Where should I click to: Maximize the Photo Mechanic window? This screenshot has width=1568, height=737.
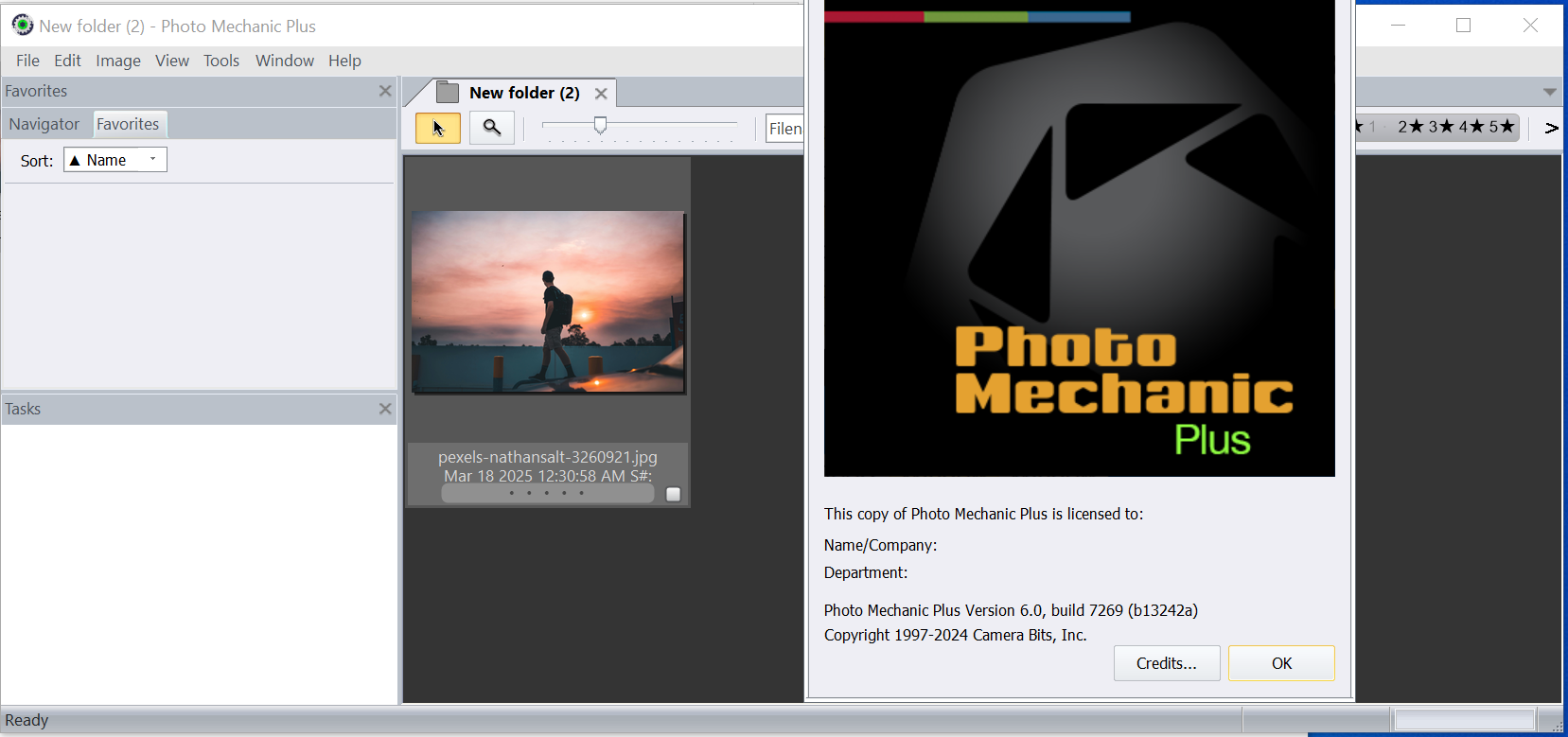pos(1464,26)
